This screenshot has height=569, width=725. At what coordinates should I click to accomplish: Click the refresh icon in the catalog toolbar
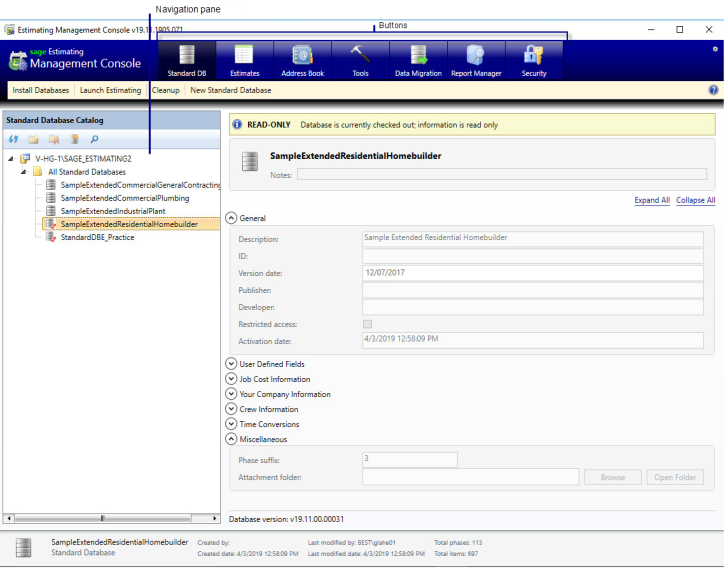tap(14, 140)
